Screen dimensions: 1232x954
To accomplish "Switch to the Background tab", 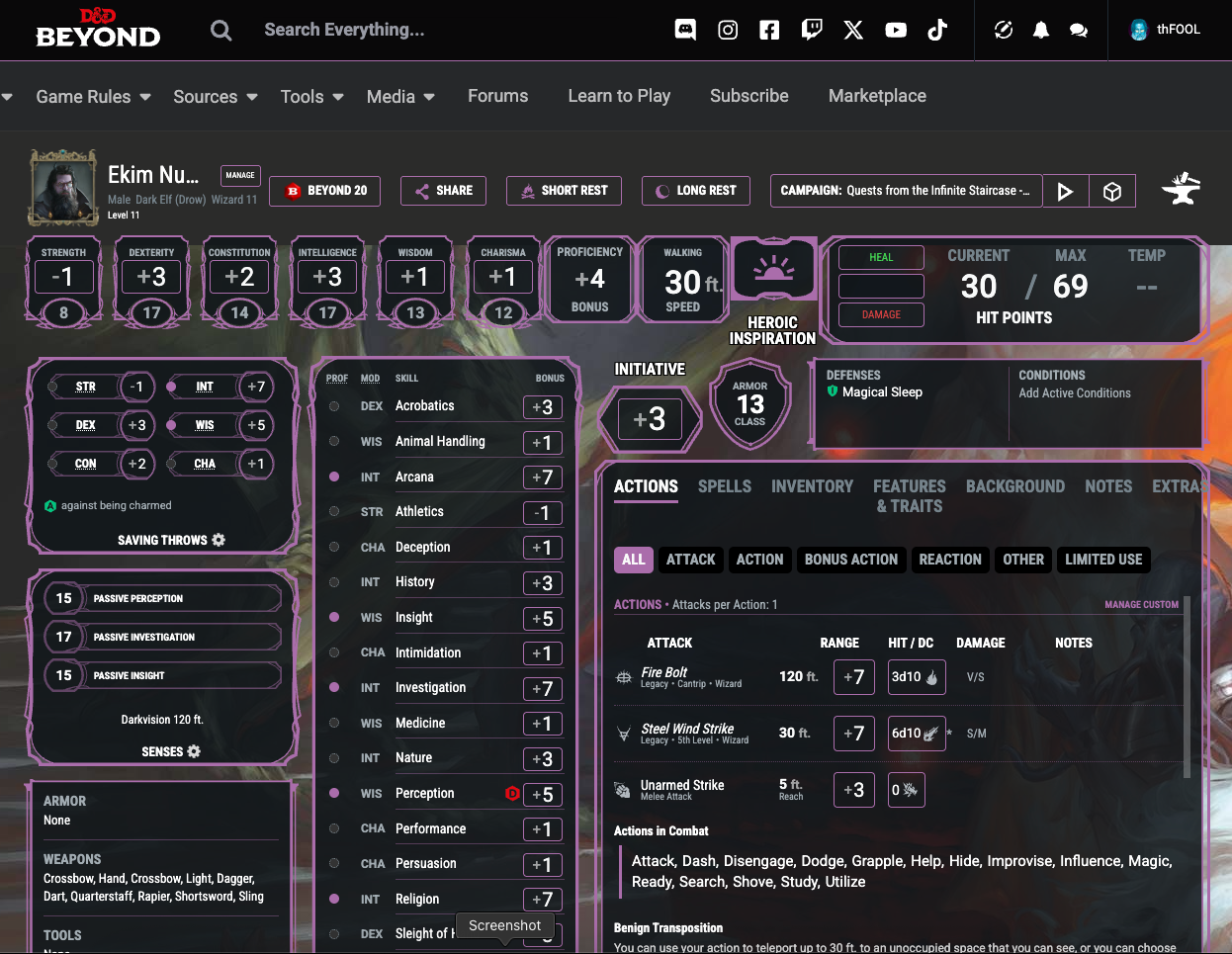I will pos(1015,486).
